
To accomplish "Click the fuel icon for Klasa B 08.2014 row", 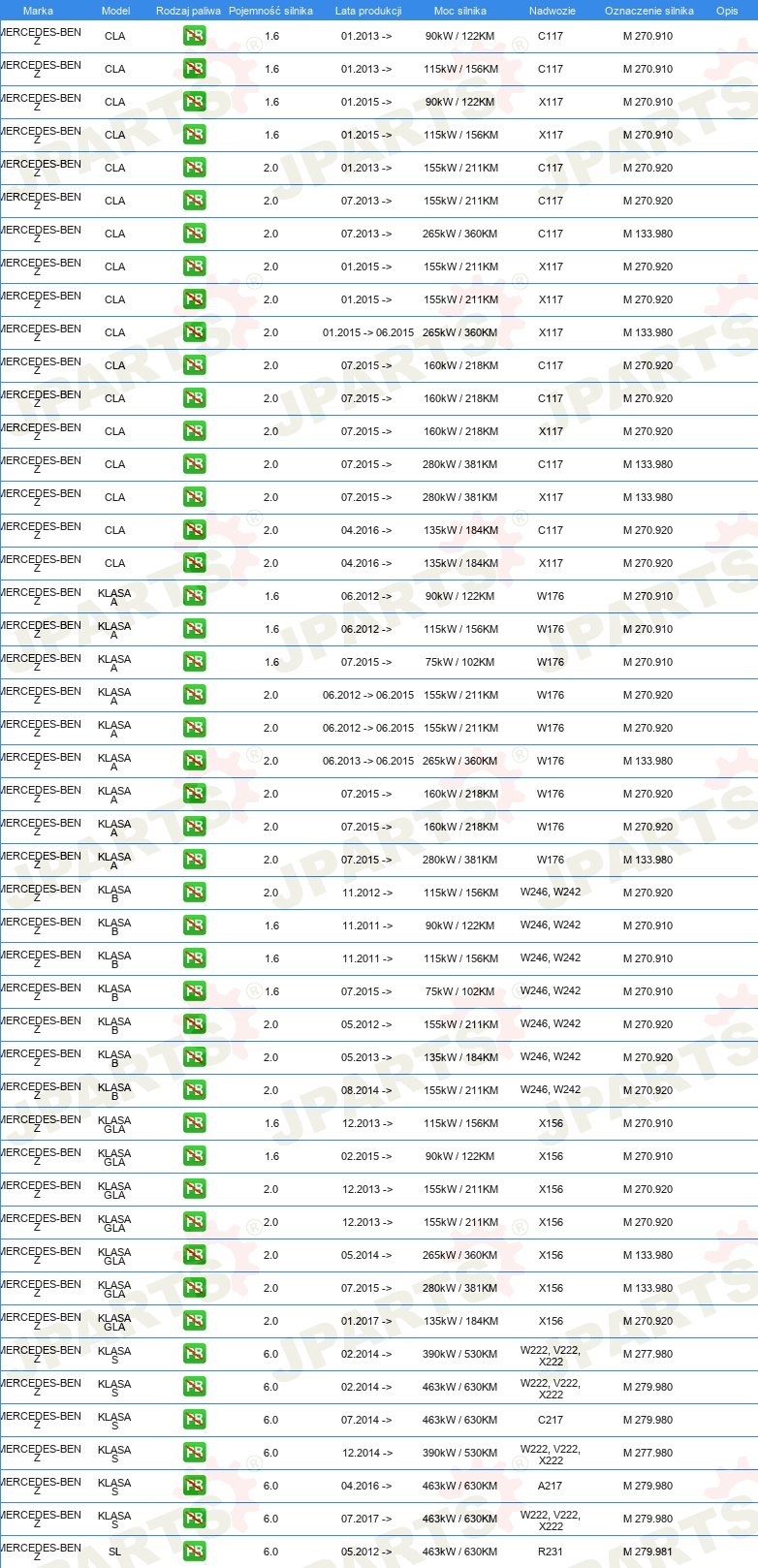I will 194,1090.
